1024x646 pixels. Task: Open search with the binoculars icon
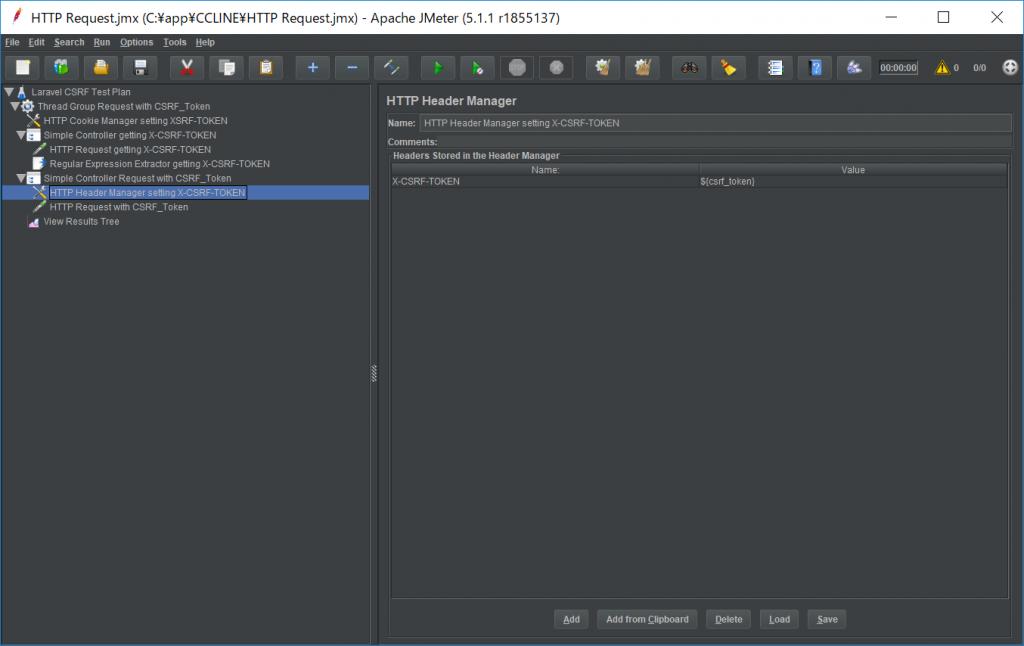[689, 68]
